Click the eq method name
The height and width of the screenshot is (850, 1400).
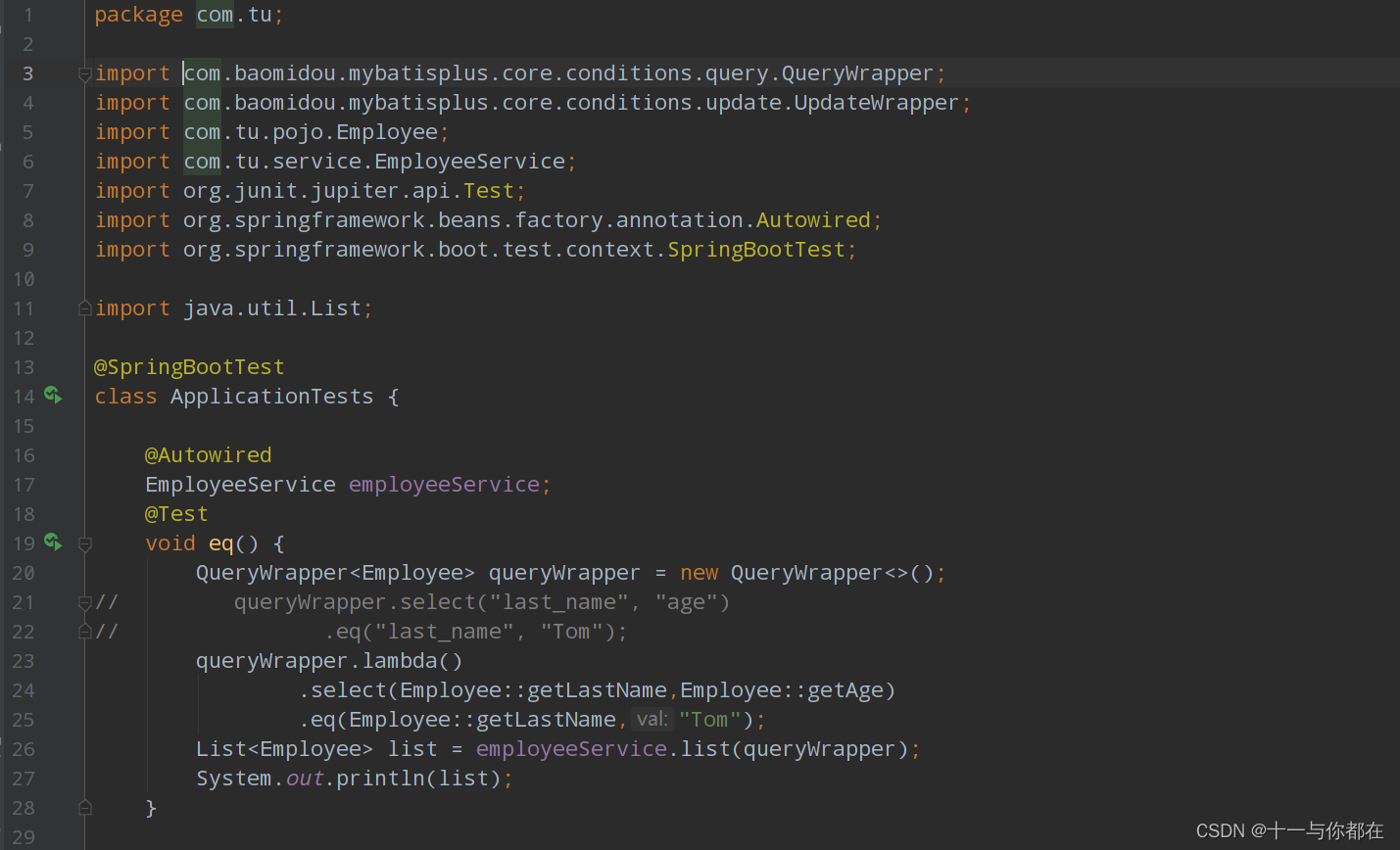tap(221, 543)
